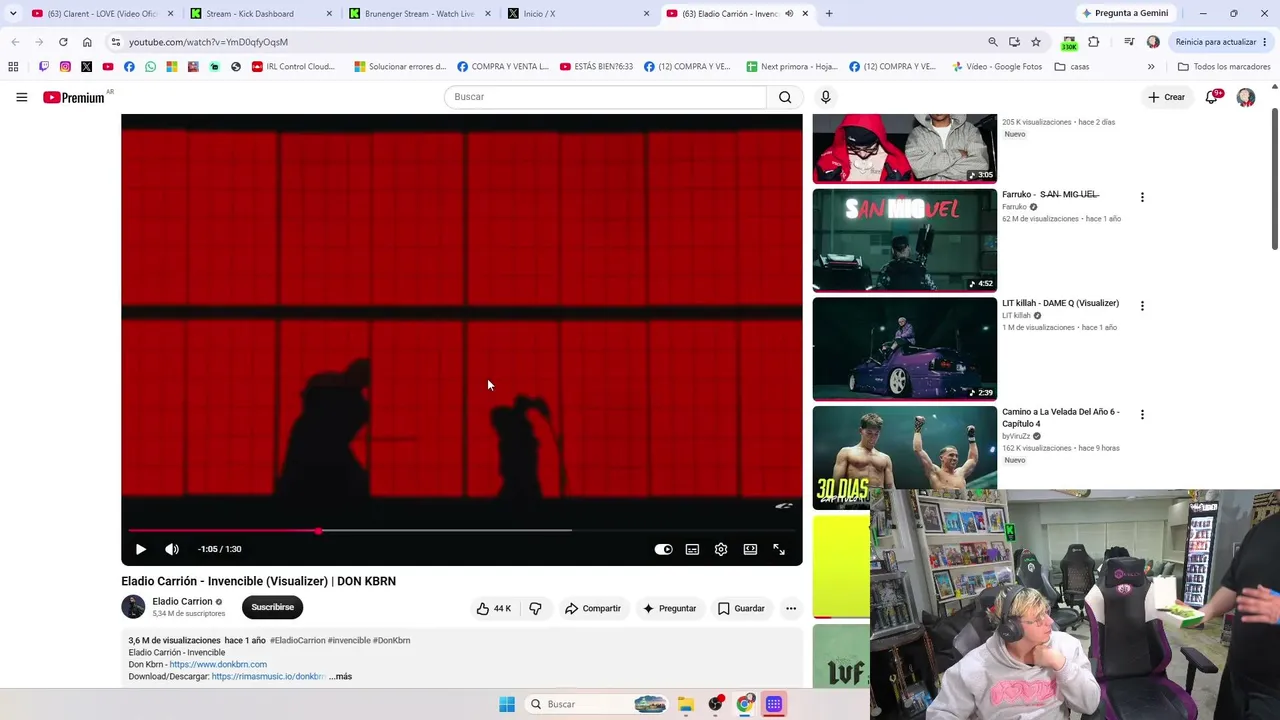Open YouTube guide hamburger menu

point(22,97)
